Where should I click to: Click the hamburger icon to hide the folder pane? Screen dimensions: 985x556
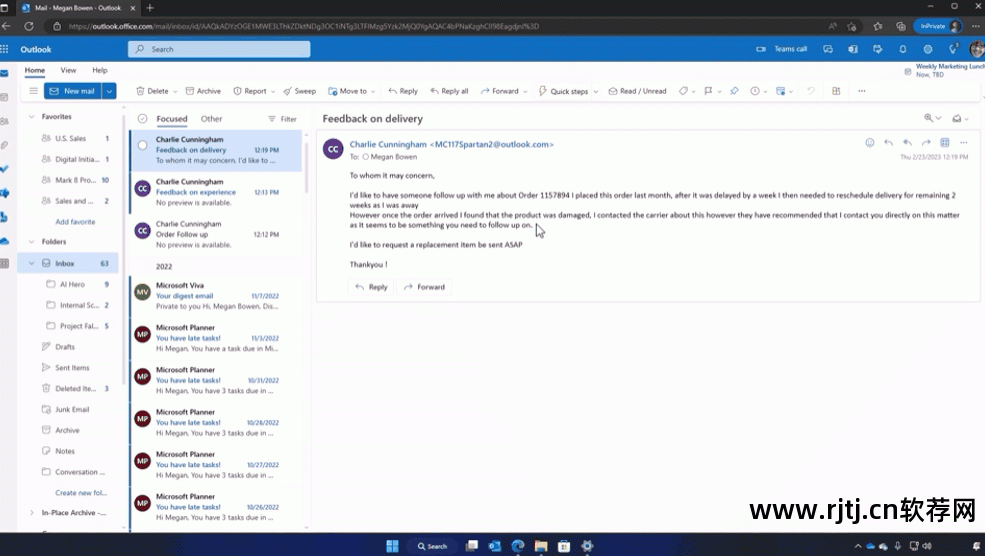point(33,91)
